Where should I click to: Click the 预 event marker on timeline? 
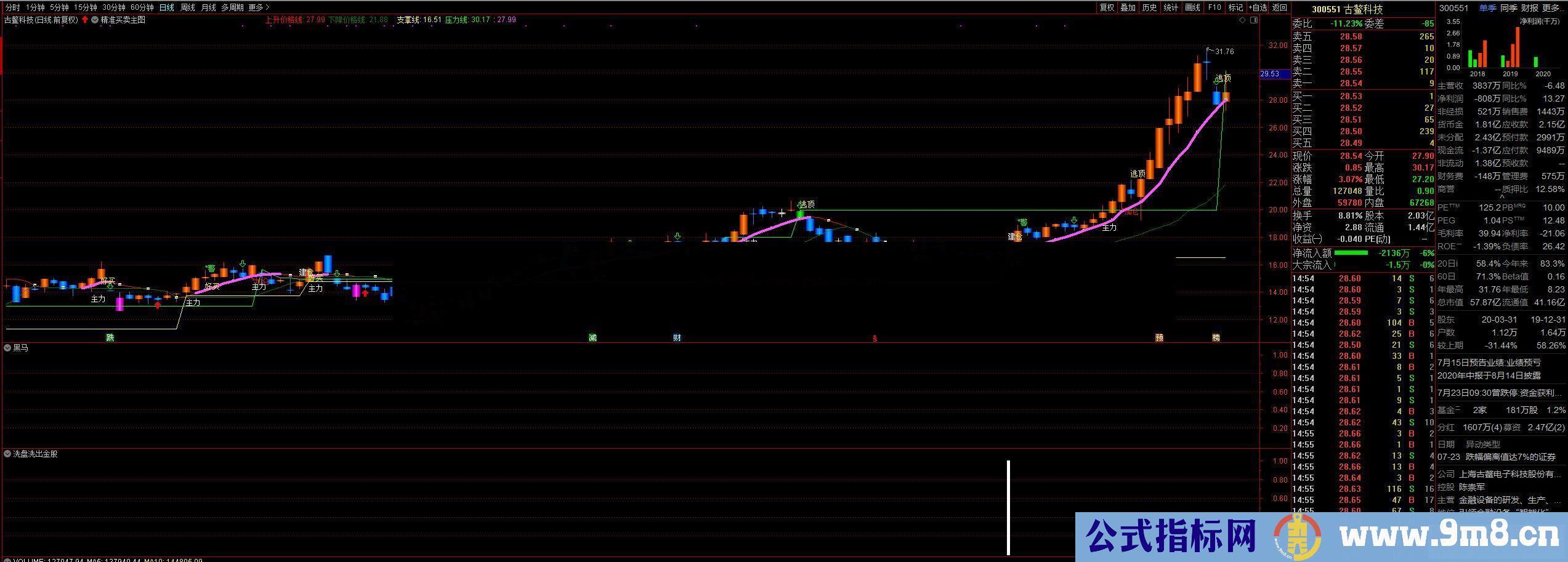tap(1159, 337)
